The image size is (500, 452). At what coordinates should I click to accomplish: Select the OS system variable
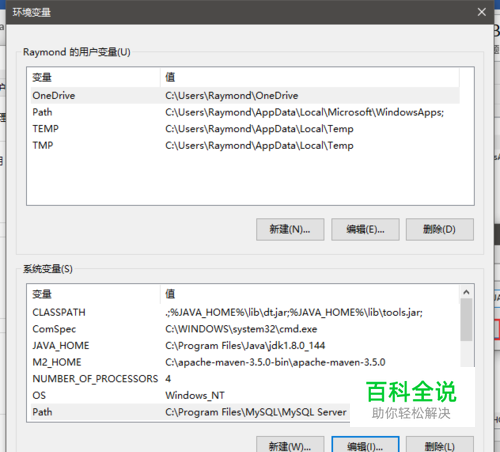(x=190, y=396)
